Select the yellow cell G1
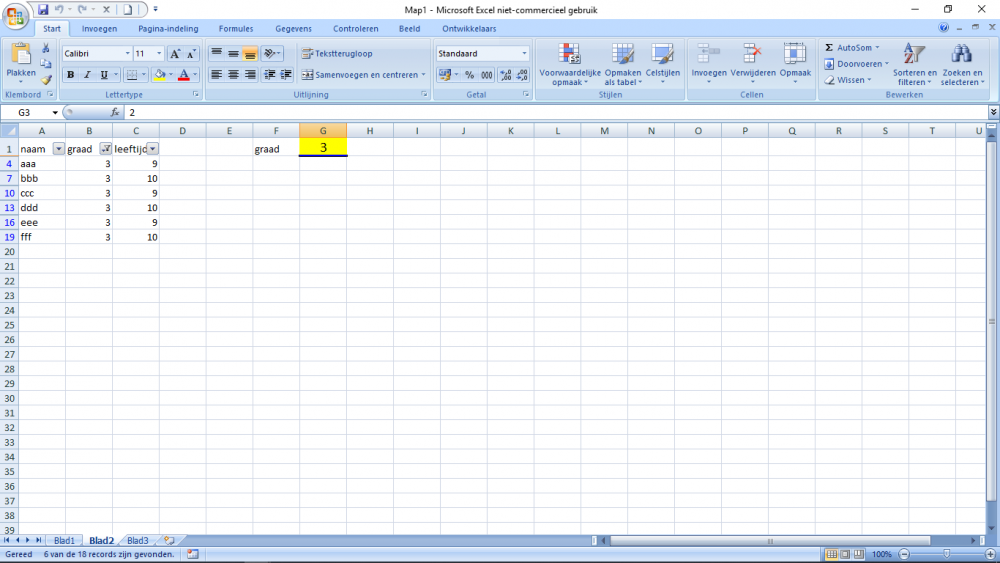Viewport: 1000px width, 563px height. [x=323, y=148]
